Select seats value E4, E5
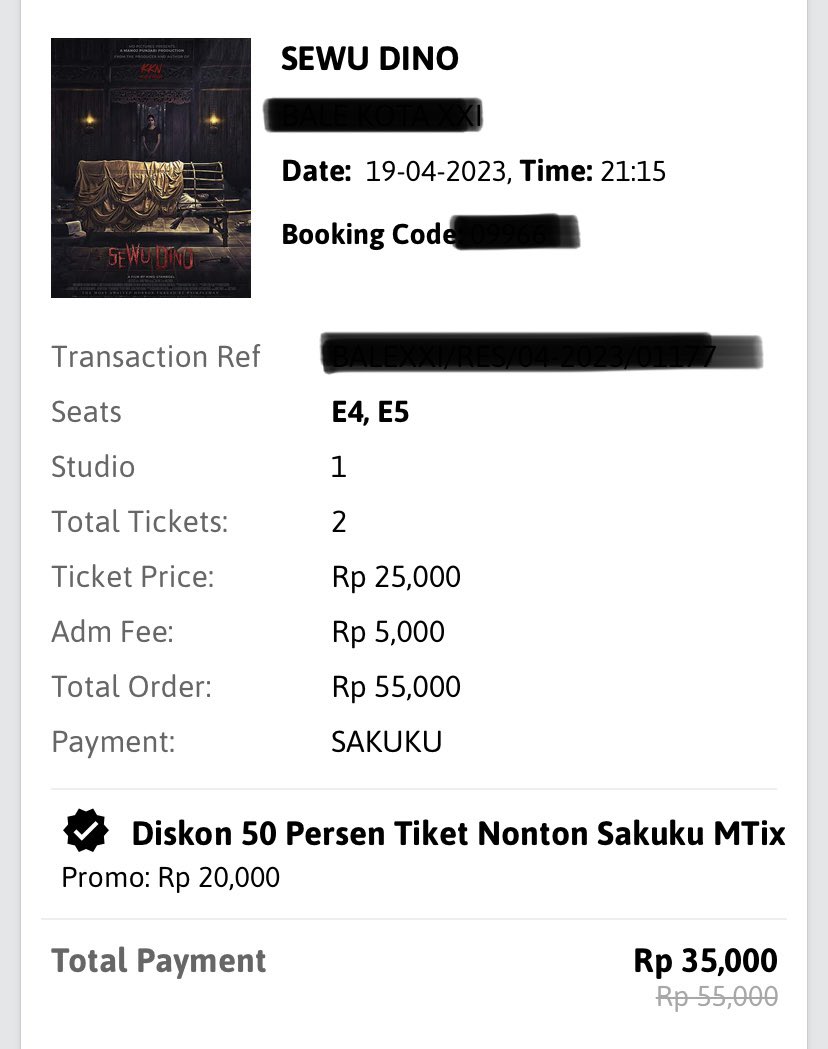This screenshot has height=1049, width=828. [370, 412]
